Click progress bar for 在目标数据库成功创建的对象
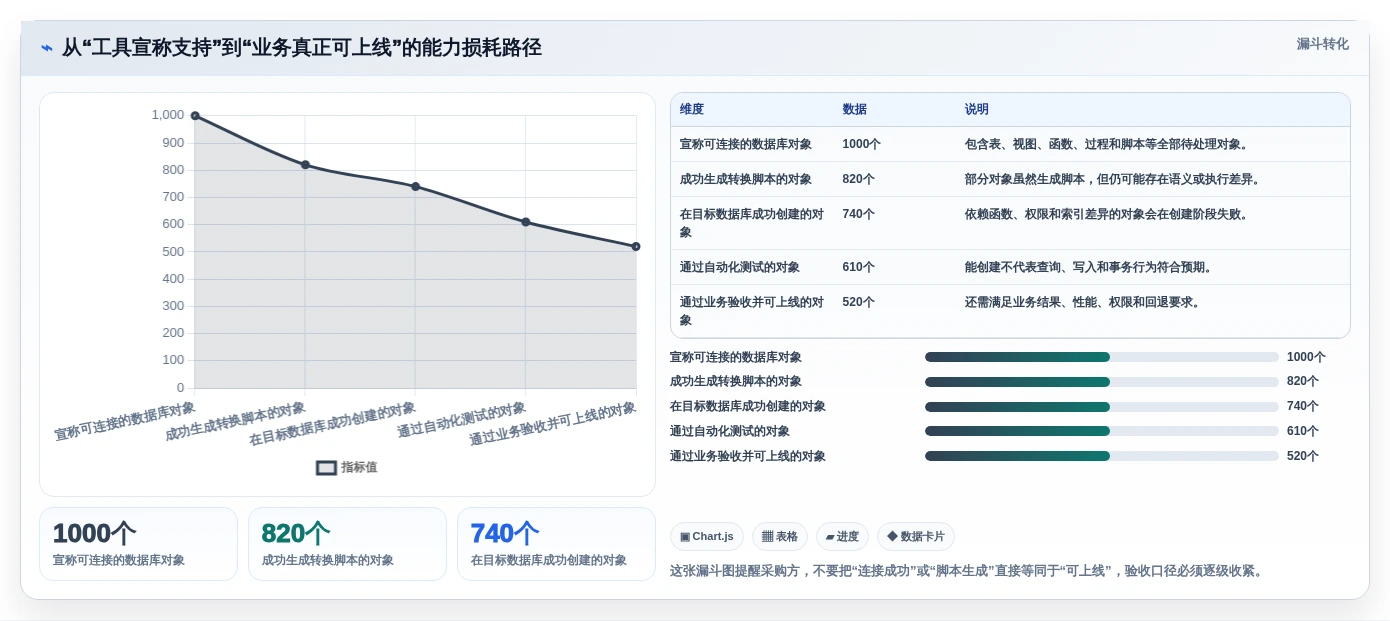The height and width of the screenshot is (621, 1390). coord(1101,407)
